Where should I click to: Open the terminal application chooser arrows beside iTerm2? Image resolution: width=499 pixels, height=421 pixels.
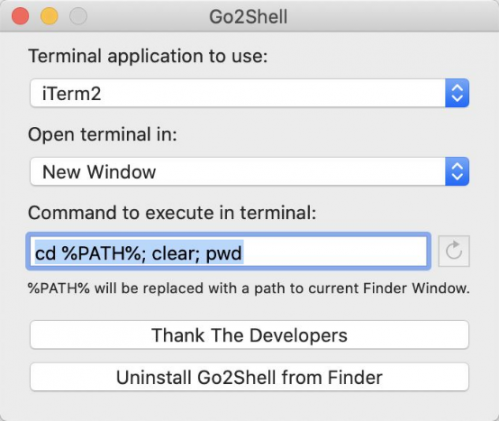coord(457,93)
